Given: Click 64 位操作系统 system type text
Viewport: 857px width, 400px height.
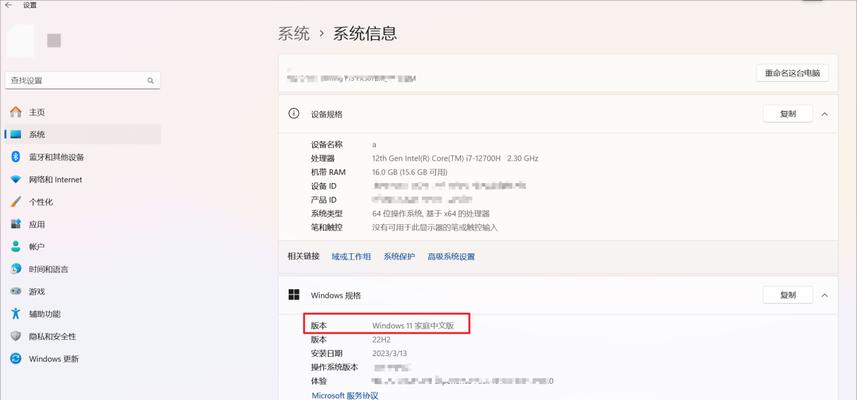Looking at the screenshot, I should tap(431, 213).
